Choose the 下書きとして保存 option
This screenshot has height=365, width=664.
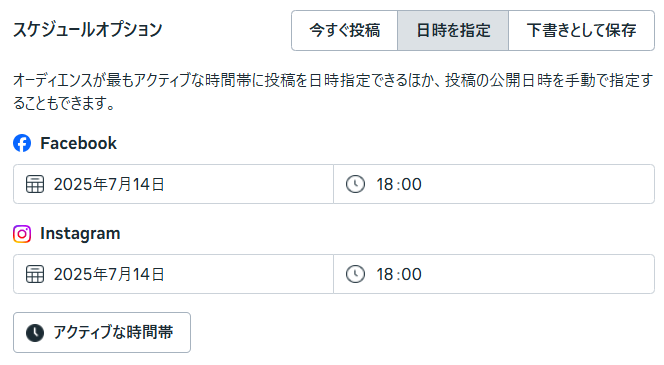pos(581,30)
